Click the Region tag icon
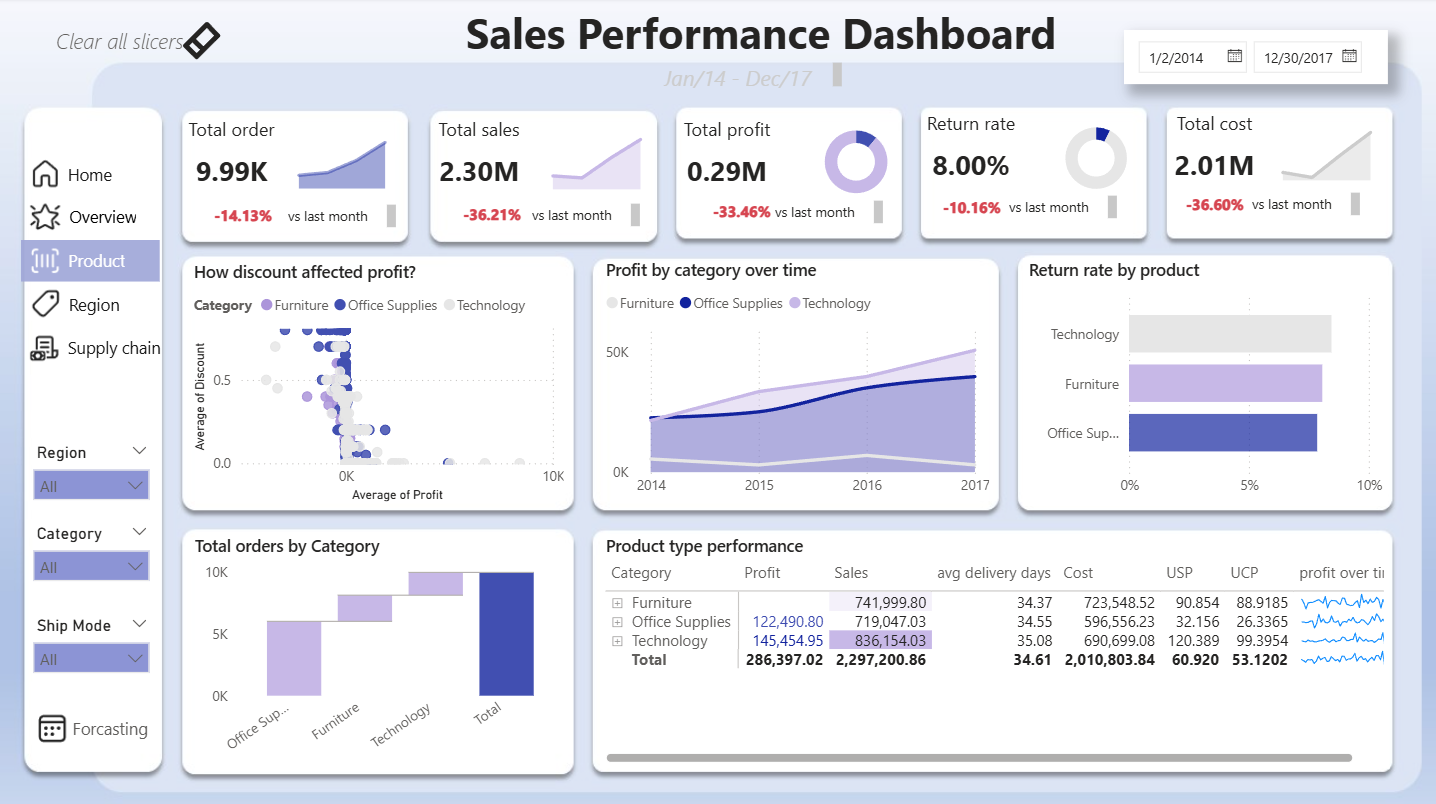The width and height of the screenshot is (1436, 804). [x=45, y=304]
